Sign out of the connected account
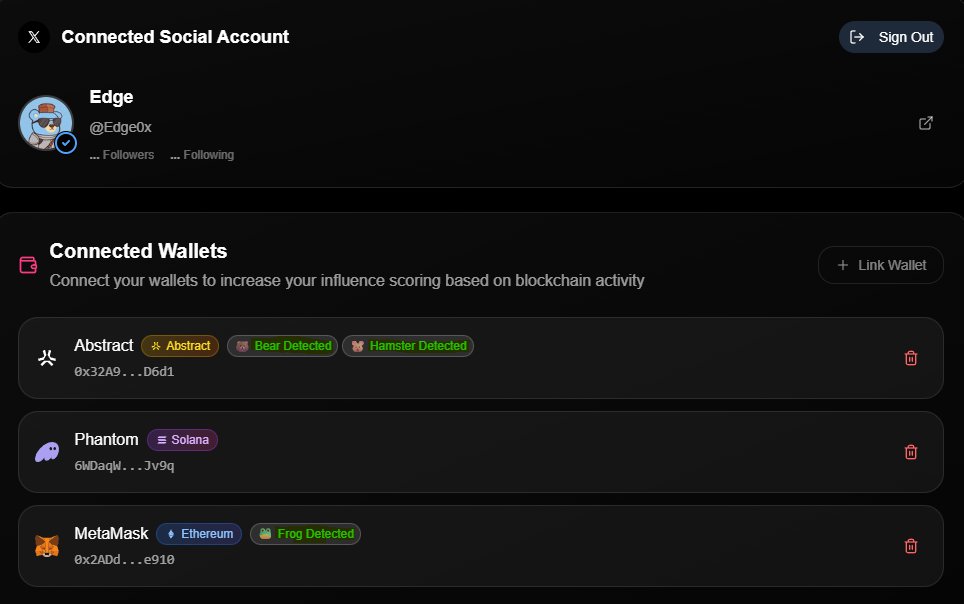Image resolution: width=964 pixels, height=604 pixels. (891, 37)
